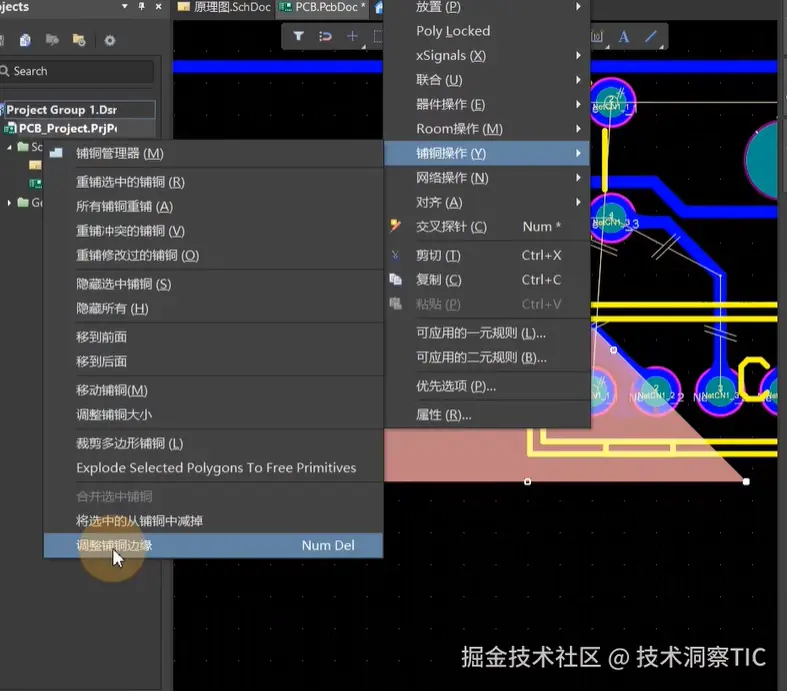Click 调整铺铜边缘 highlighted entry
Image resolution: width=787 pixels, height=691 pixels.
point(213,545)
